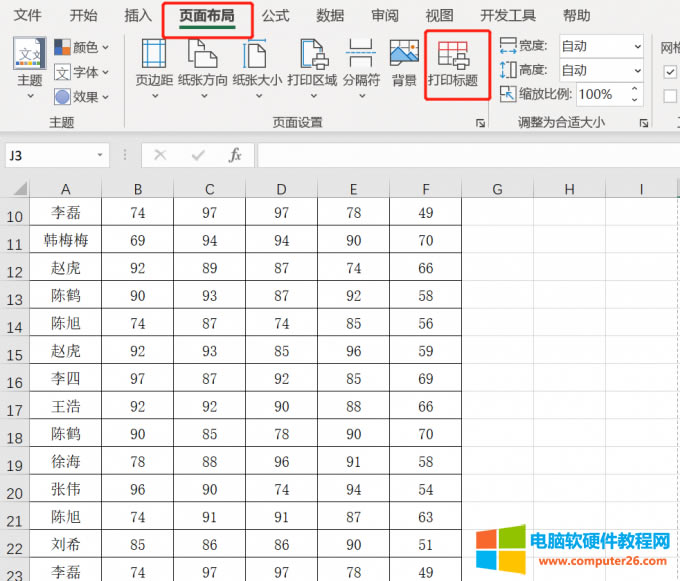
Task: Toggle the checked 网格线 checkbox
Action: click(x=670, y=71)
